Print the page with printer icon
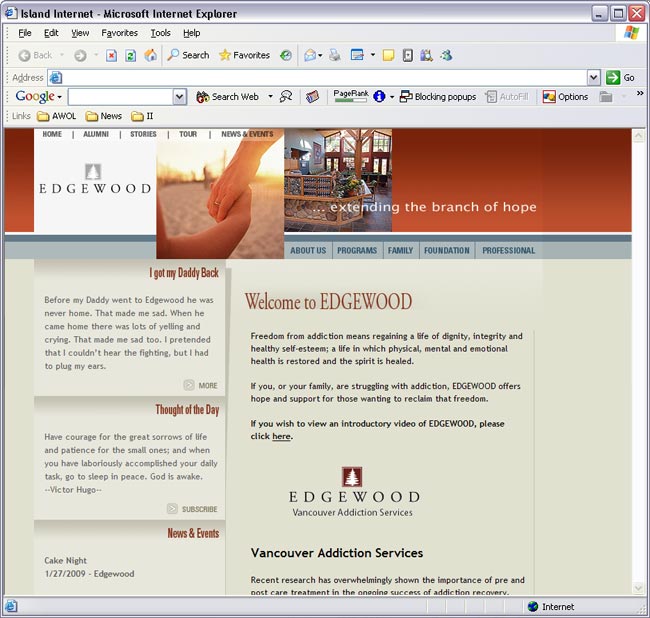Viewport: 650px width, 618px height. (x=335, y=55)
